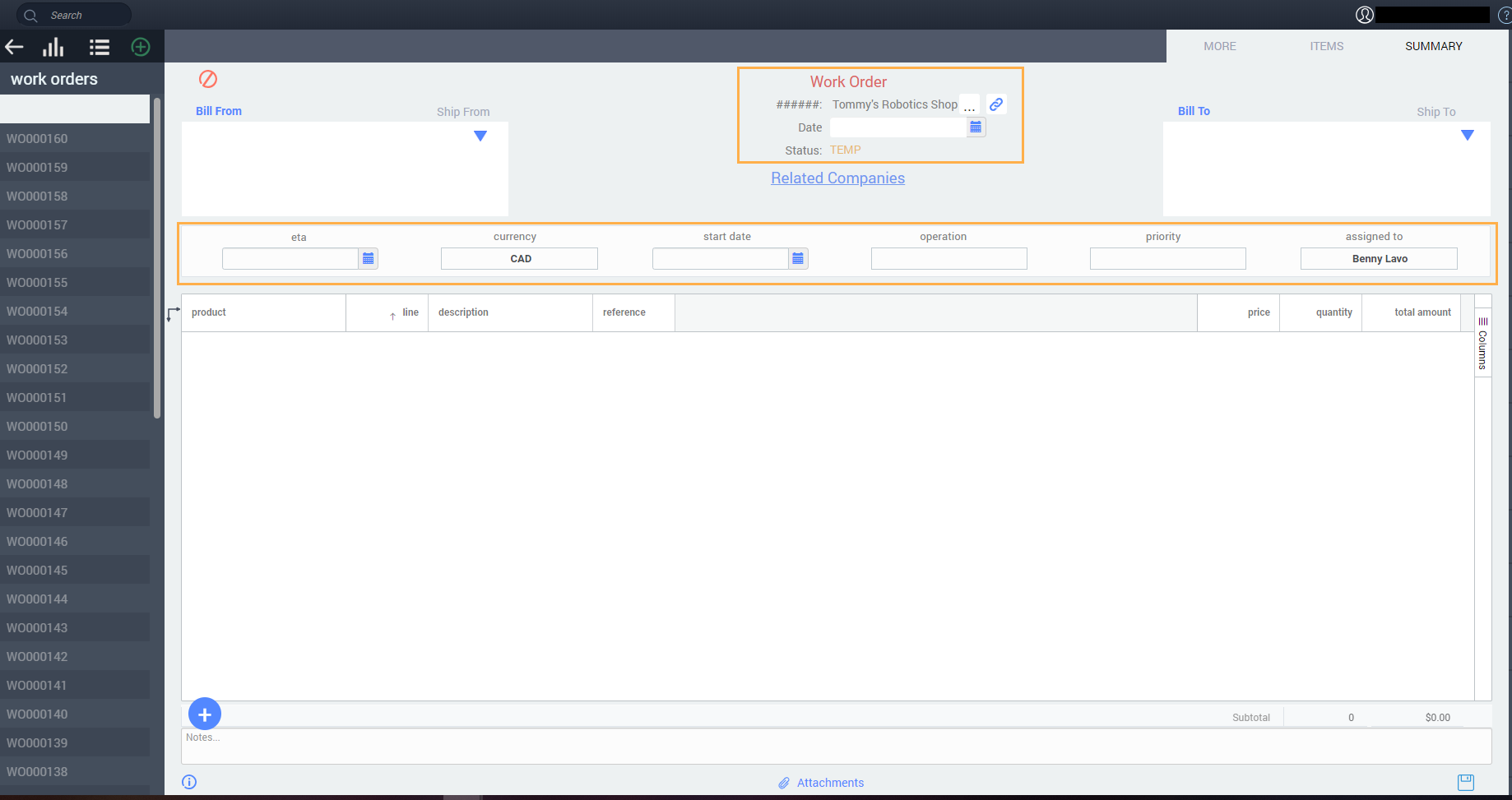Open the priority dropdown field
Image resolution: width=1512 pixels, height=800 pixels.
(x=1168, y=259)
